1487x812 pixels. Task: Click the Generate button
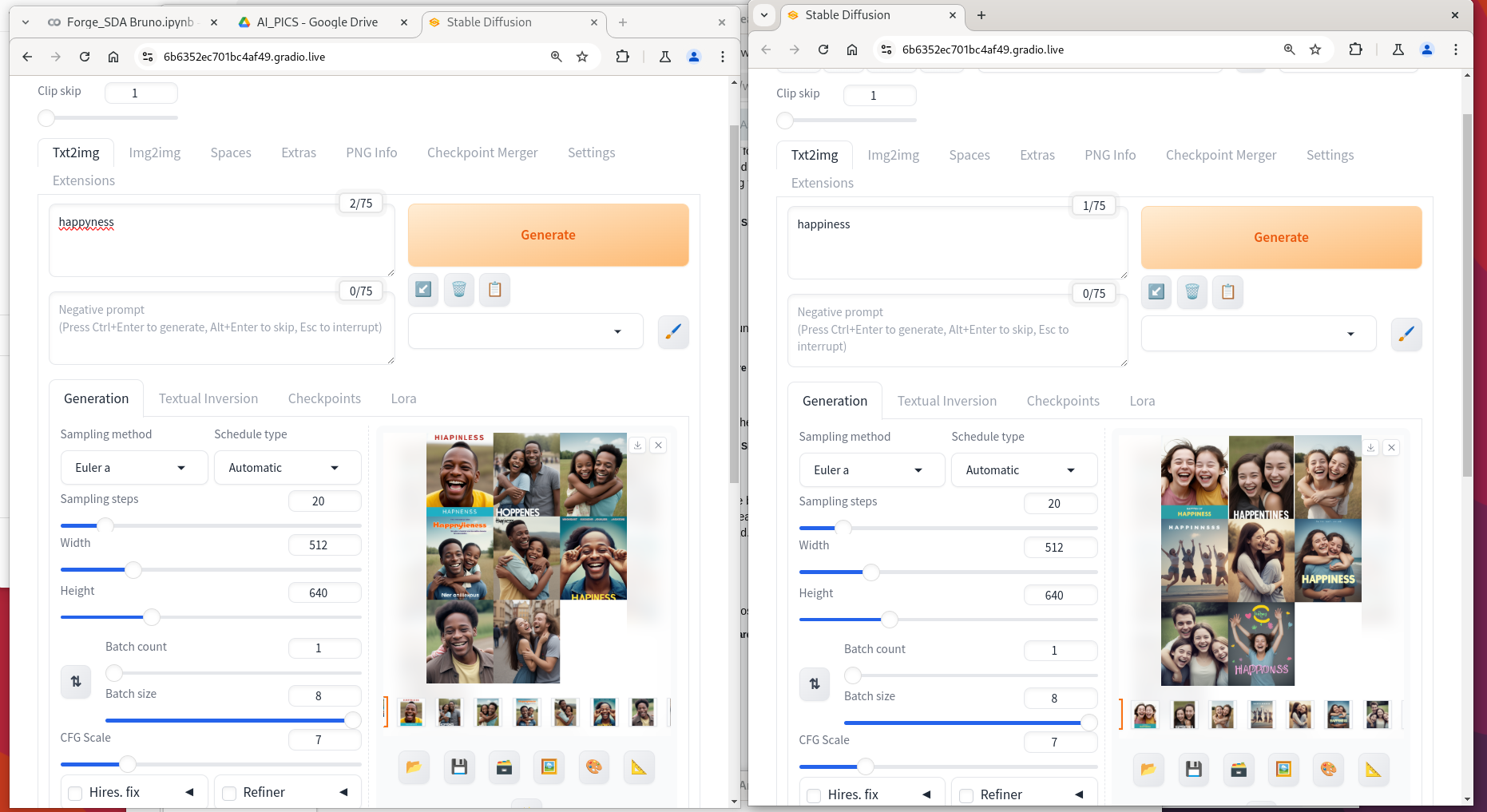(548, 235)
